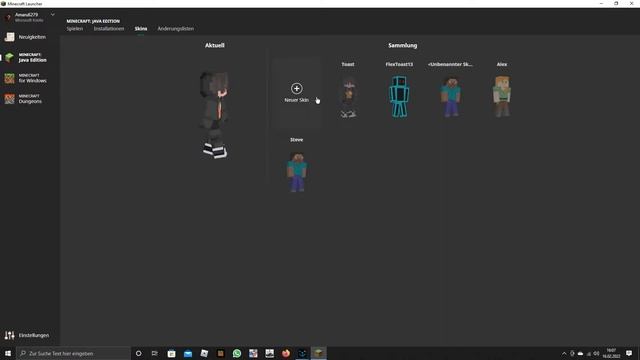Add a new skin with Neuer Skin
Screen dimensions: 640x360
(297, 94)
